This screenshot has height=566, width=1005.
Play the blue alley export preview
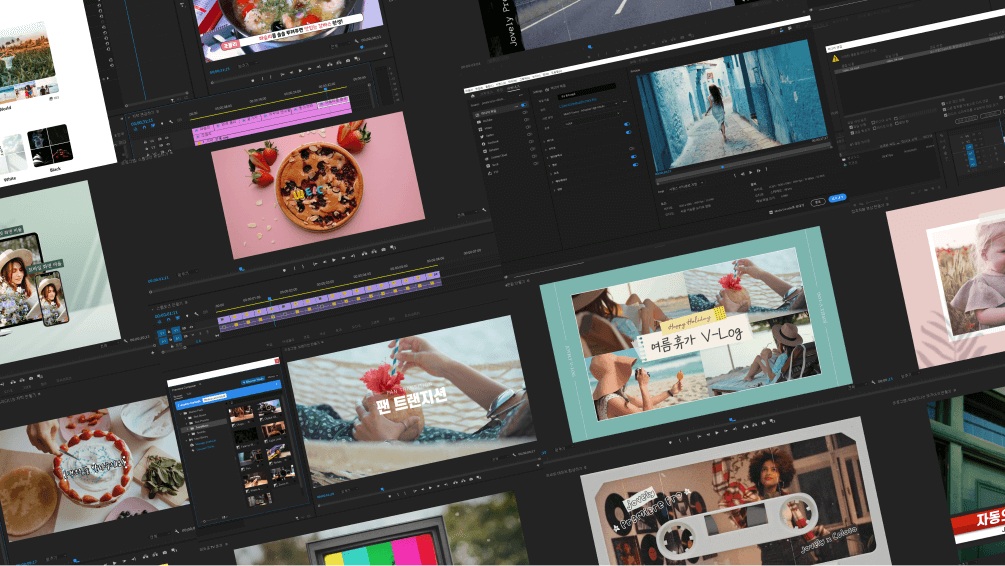coord(751,172)
